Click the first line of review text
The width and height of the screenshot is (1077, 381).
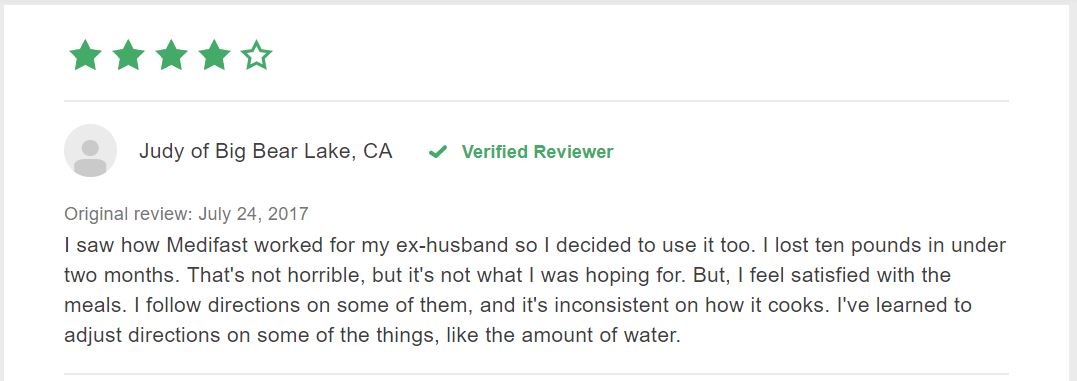pyautogui.click(x=535, y=245)
